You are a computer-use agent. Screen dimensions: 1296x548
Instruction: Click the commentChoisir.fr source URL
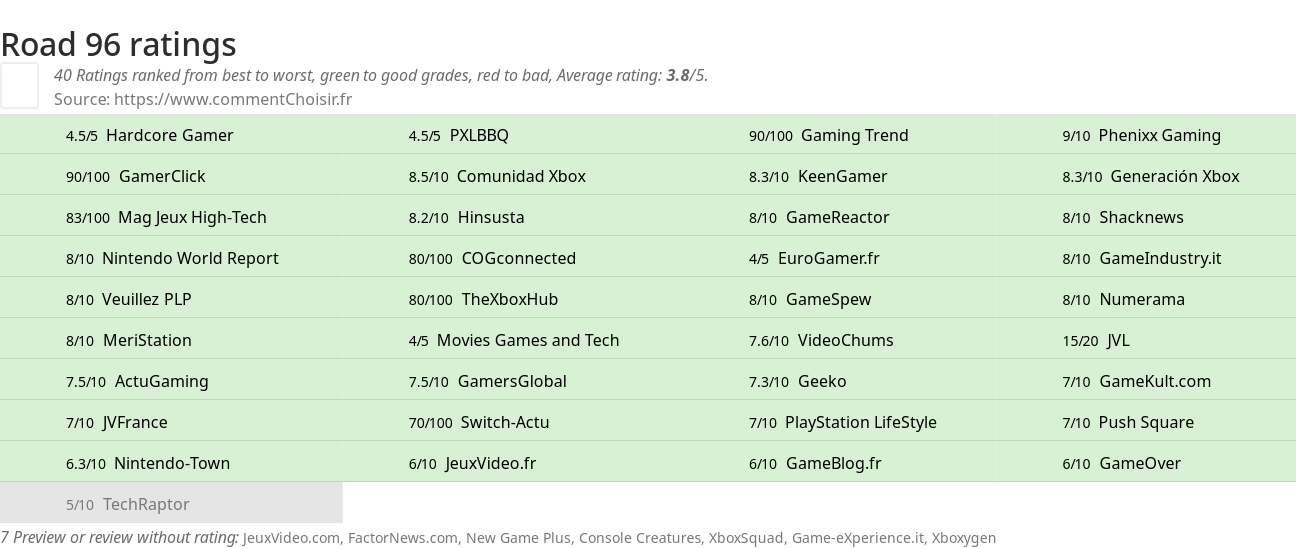coord(233,99)
